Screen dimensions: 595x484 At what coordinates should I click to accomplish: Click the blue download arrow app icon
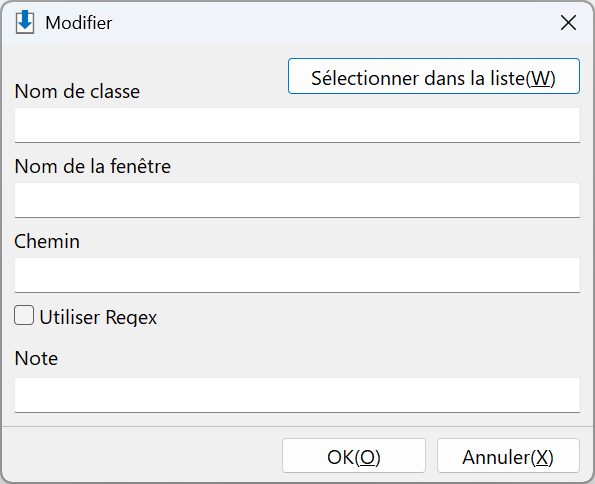[25, 22]
